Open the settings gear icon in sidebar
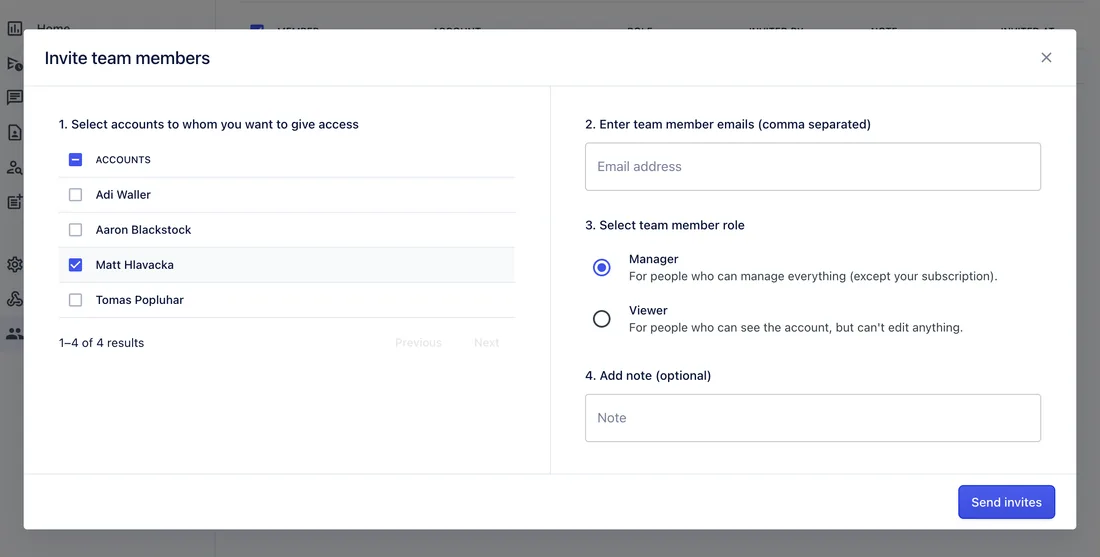The image size is (1100, 557). tap(15, 264)
